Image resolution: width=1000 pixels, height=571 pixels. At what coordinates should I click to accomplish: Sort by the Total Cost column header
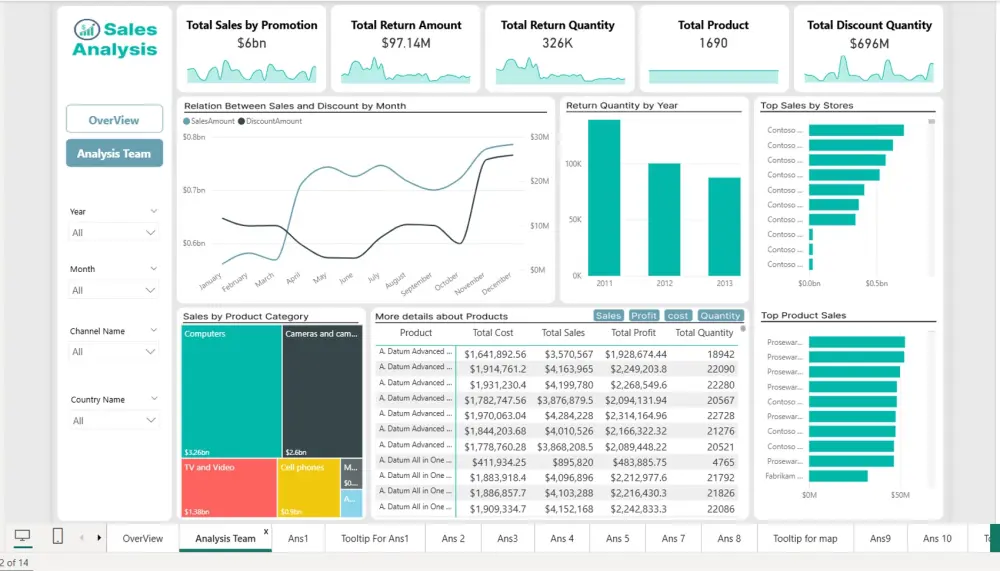pyautogui.click(x=493, y=333)
